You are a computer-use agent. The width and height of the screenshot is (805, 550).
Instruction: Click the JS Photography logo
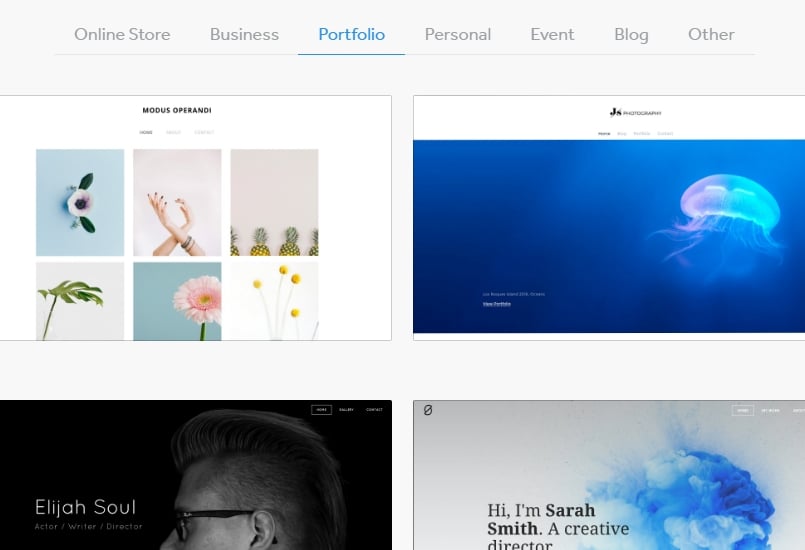pos(636,112)
